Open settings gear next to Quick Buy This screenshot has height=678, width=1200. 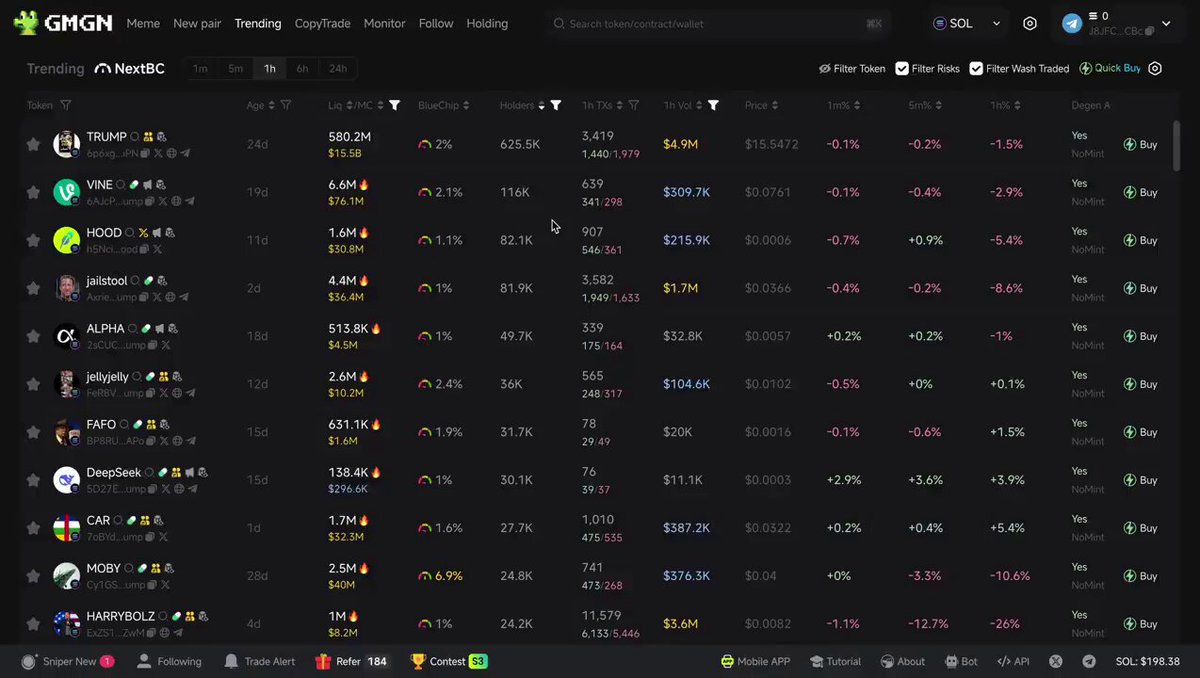click(x=1155, y=69)
